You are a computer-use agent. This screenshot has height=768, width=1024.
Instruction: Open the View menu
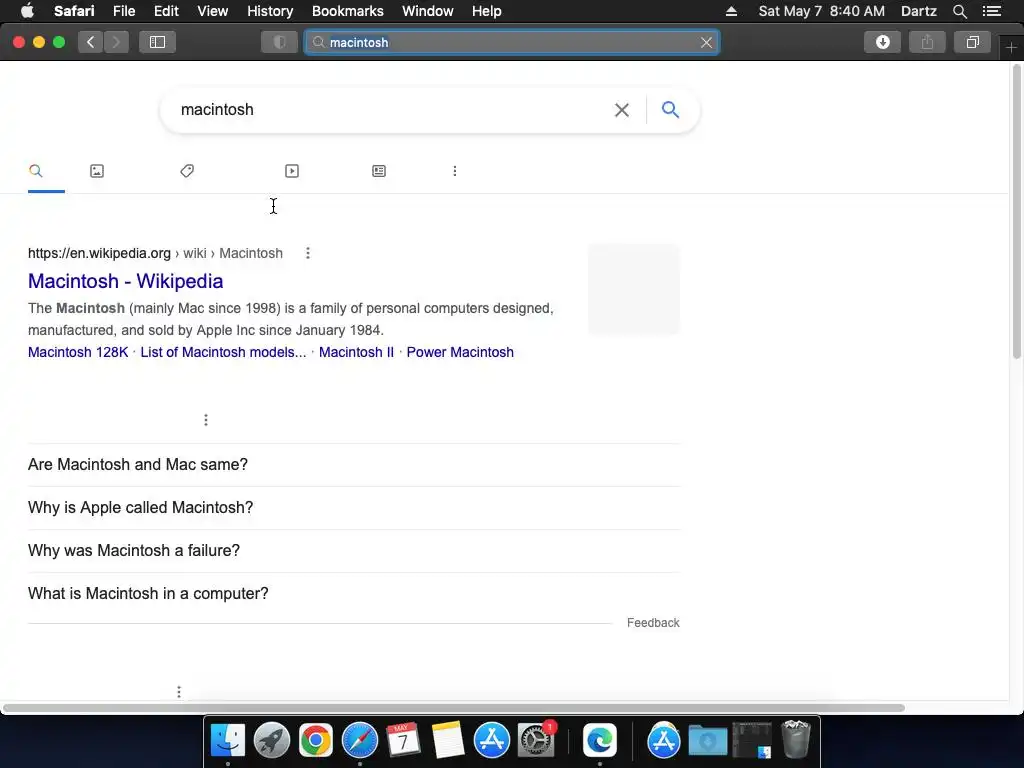pos(213,11)
